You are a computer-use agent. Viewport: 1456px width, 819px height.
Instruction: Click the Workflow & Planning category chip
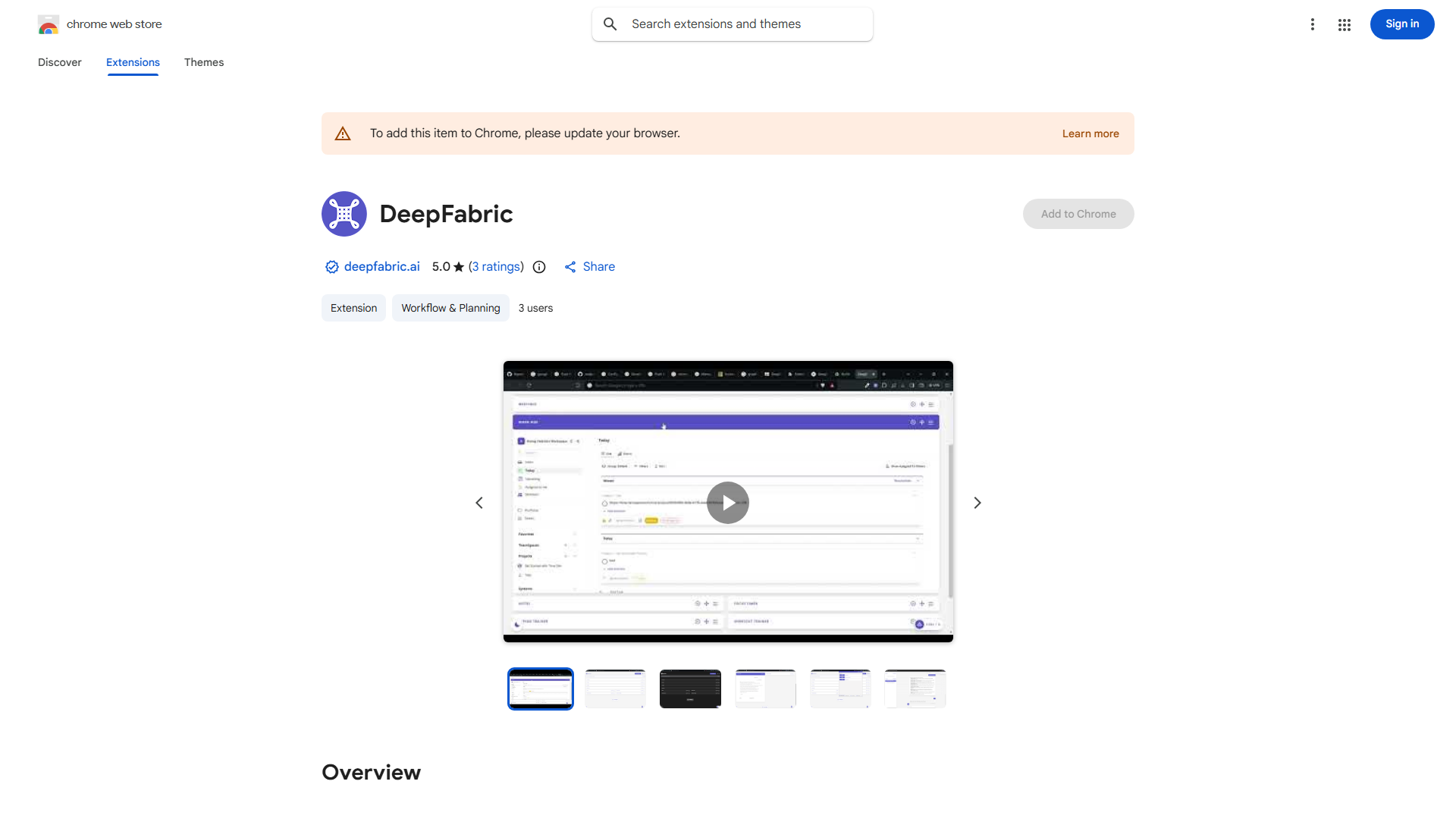pos(450,308)
